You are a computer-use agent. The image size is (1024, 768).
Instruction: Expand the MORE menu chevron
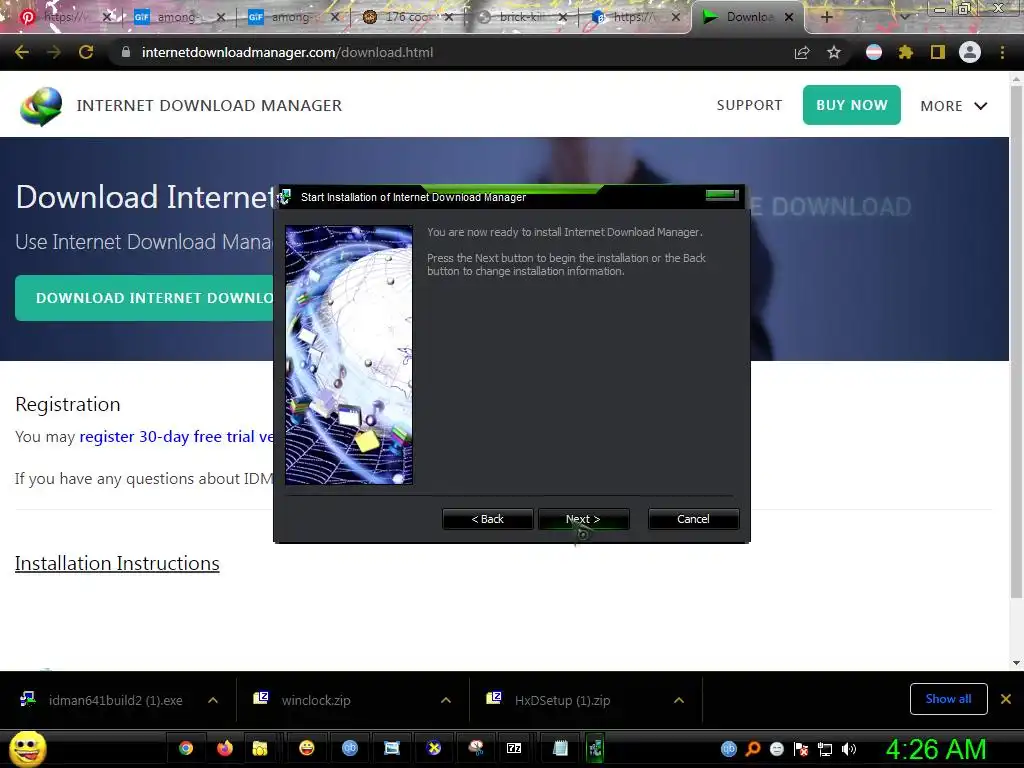pyautogui.click(x=981, y=106)
